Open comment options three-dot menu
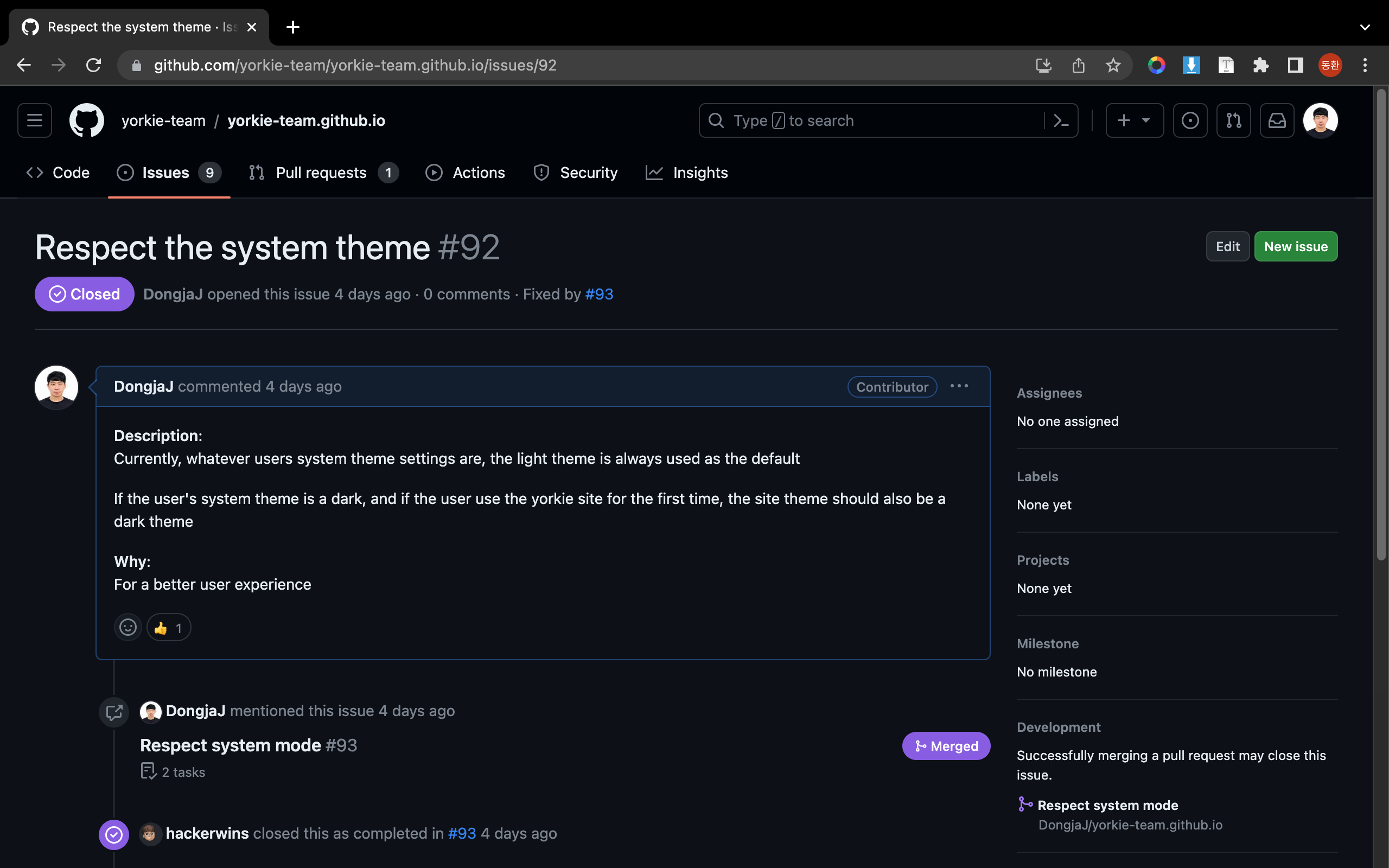The width and height of the screenshot is (1389, 868). point(959,386)
